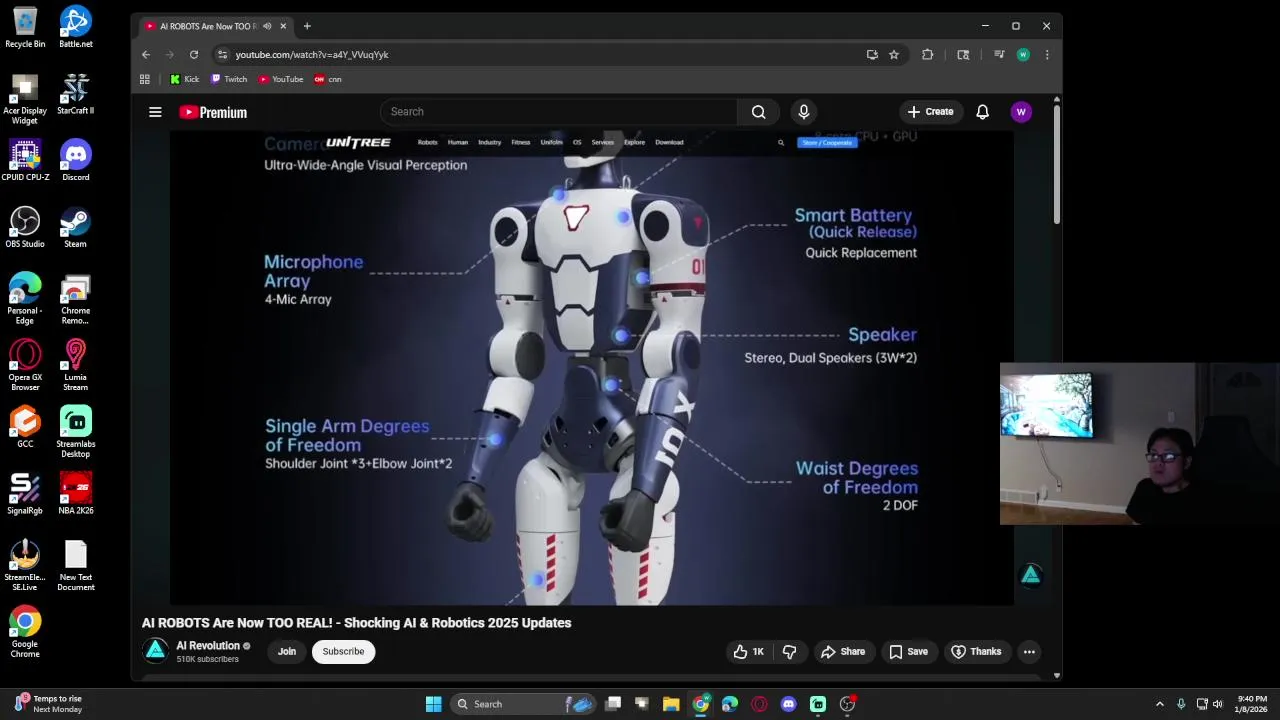
Task: Show hidden icons chevron in system tray
Action: point(1159,704)
